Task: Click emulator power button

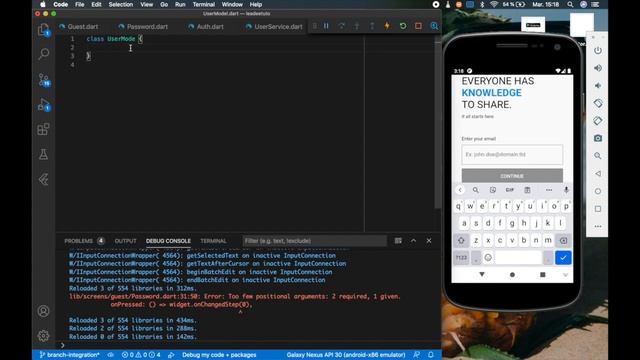Action: 598,50
